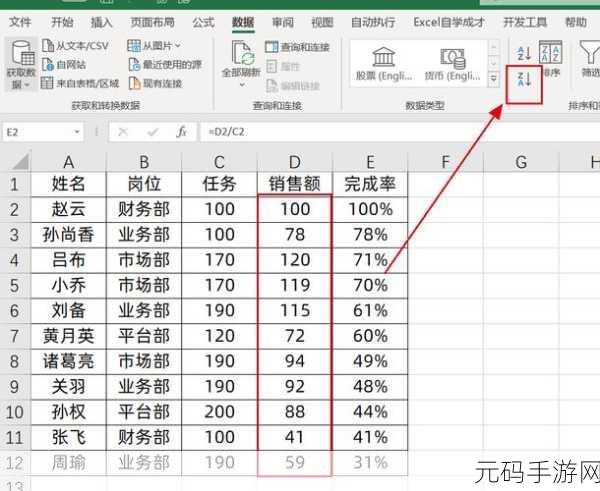Switch to the Home (开始) tab
The image size is (600, 491).
point(62,22)
